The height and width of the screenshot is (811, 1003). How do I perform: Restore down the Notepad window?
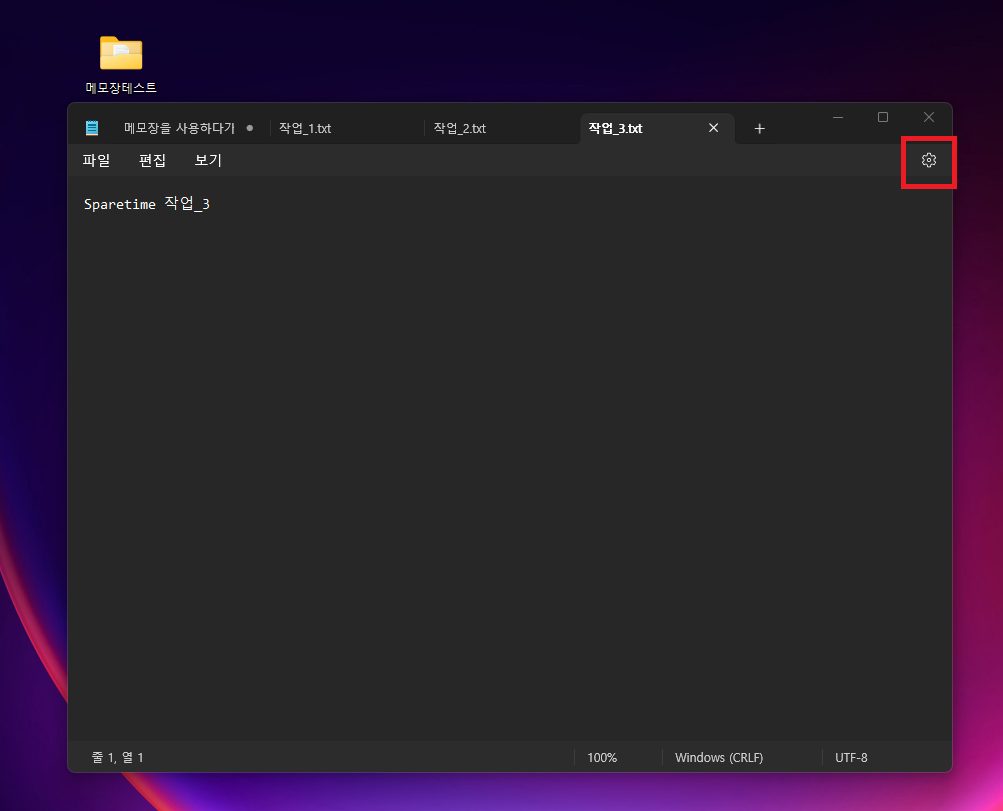[x=883, y=117]
